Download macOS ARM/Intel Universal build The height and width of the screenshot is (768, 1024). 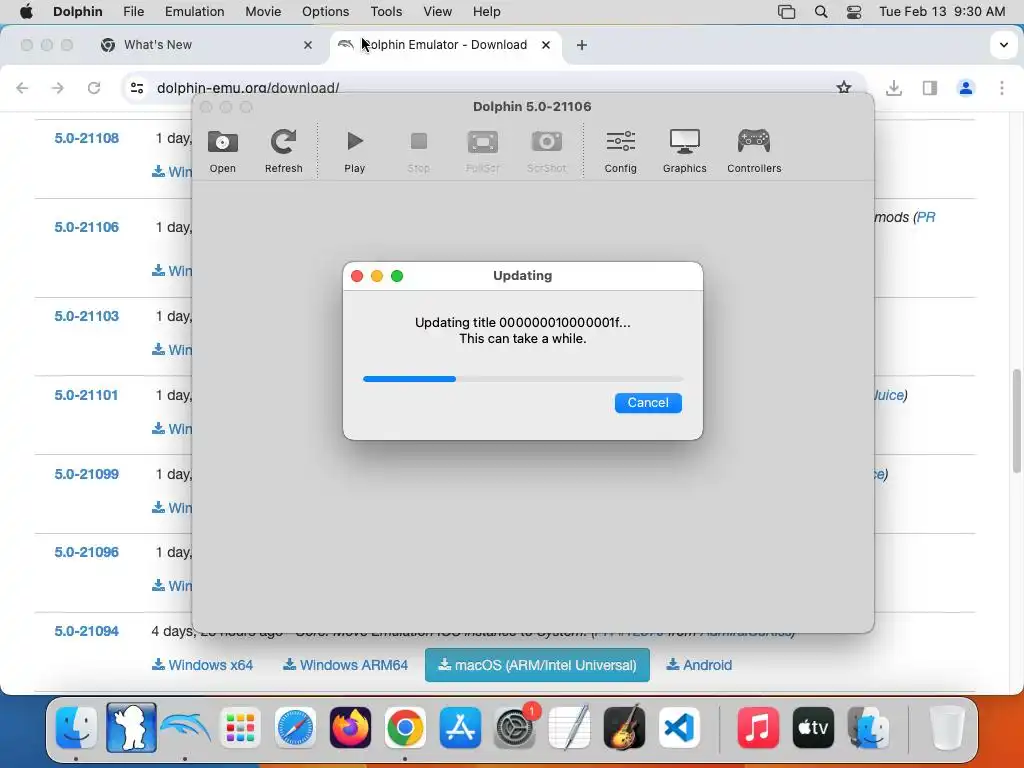(x=537, y=665)
